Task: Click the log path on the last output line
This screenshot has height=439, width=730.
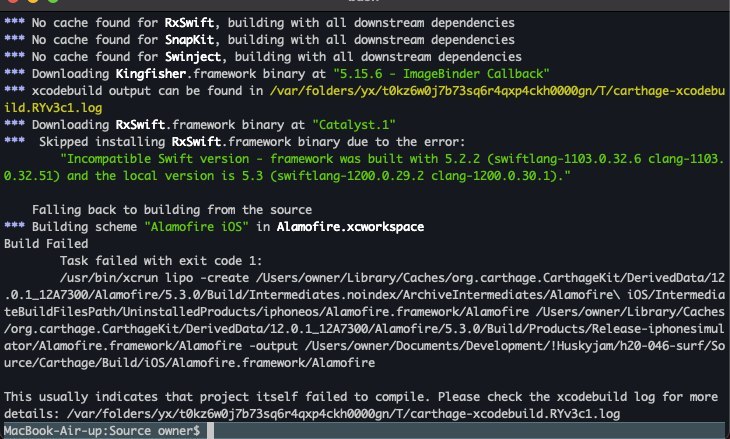Action: pyautogui.click(x=343, y=413)
